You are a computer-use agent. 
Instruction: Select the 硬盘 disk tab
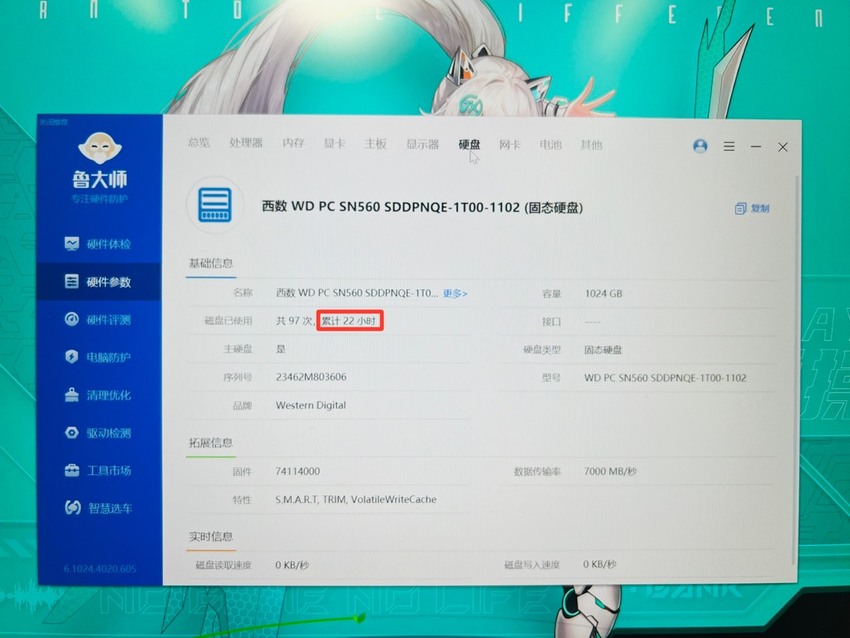[469, 144]
